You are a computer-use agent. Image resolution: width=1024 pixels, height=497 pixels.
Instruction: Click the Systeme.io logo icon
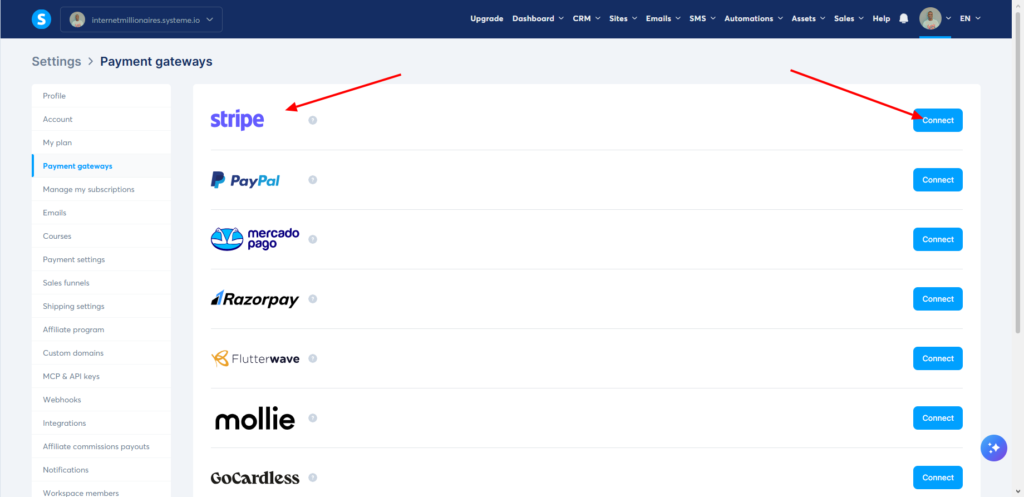41,19
